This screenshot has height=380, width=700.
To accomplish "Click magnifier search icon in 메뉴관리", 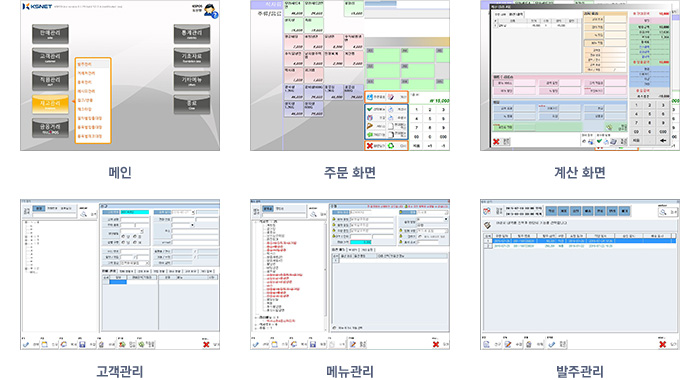I will coord(313,214).
